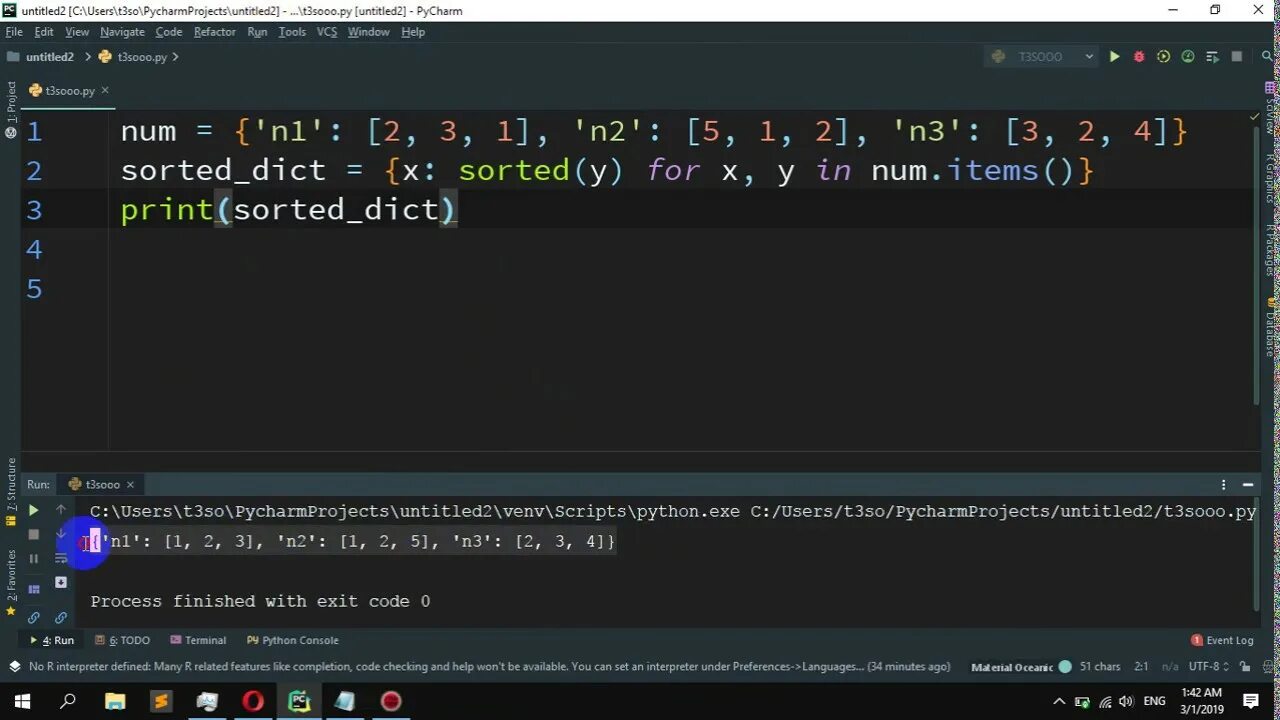Go down the stack trace arrow

point(61,534)
